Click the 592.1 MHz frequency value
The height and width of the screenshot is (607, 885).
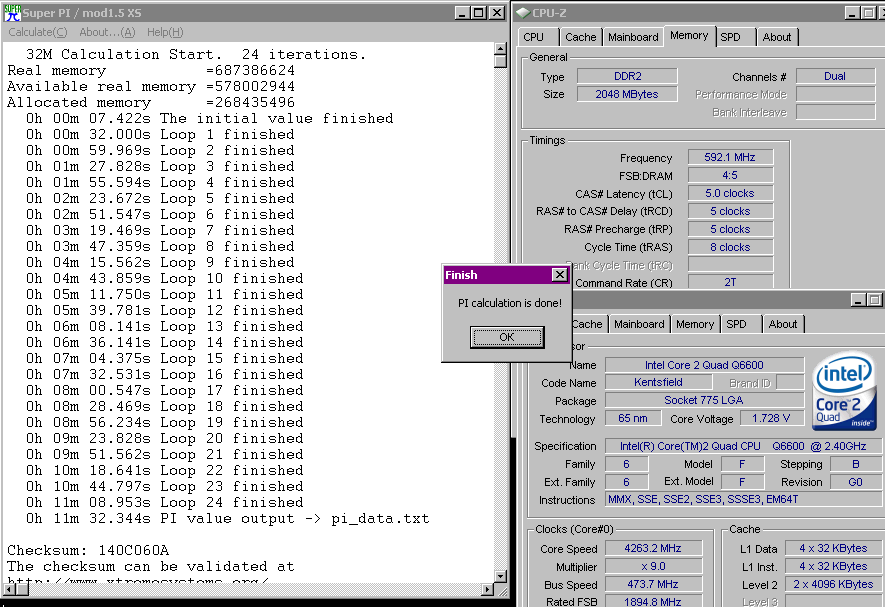pos(730,157)
